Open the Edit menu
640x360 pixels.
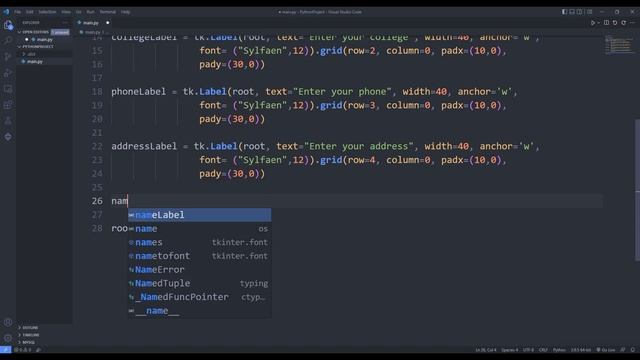pyautogui.click(x=30, y=12)
